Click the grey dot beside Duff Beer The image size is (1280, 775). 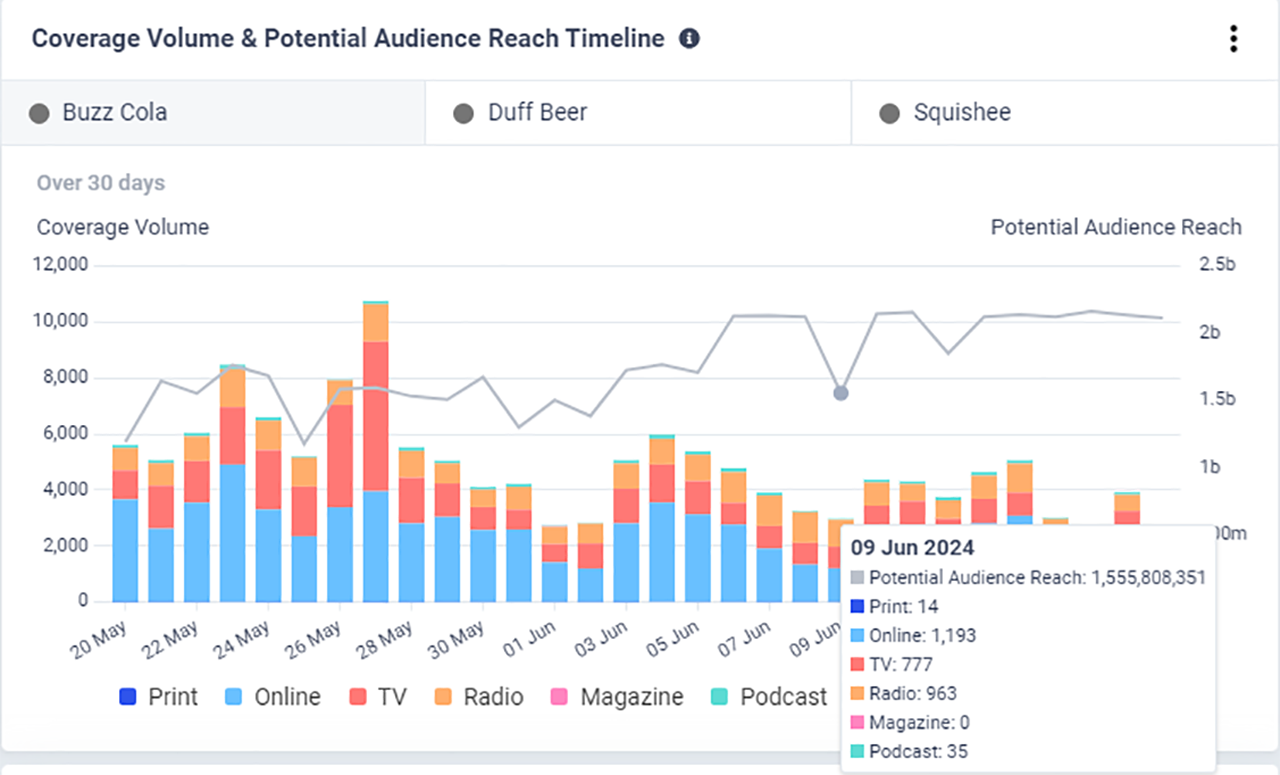pos(463,113)
